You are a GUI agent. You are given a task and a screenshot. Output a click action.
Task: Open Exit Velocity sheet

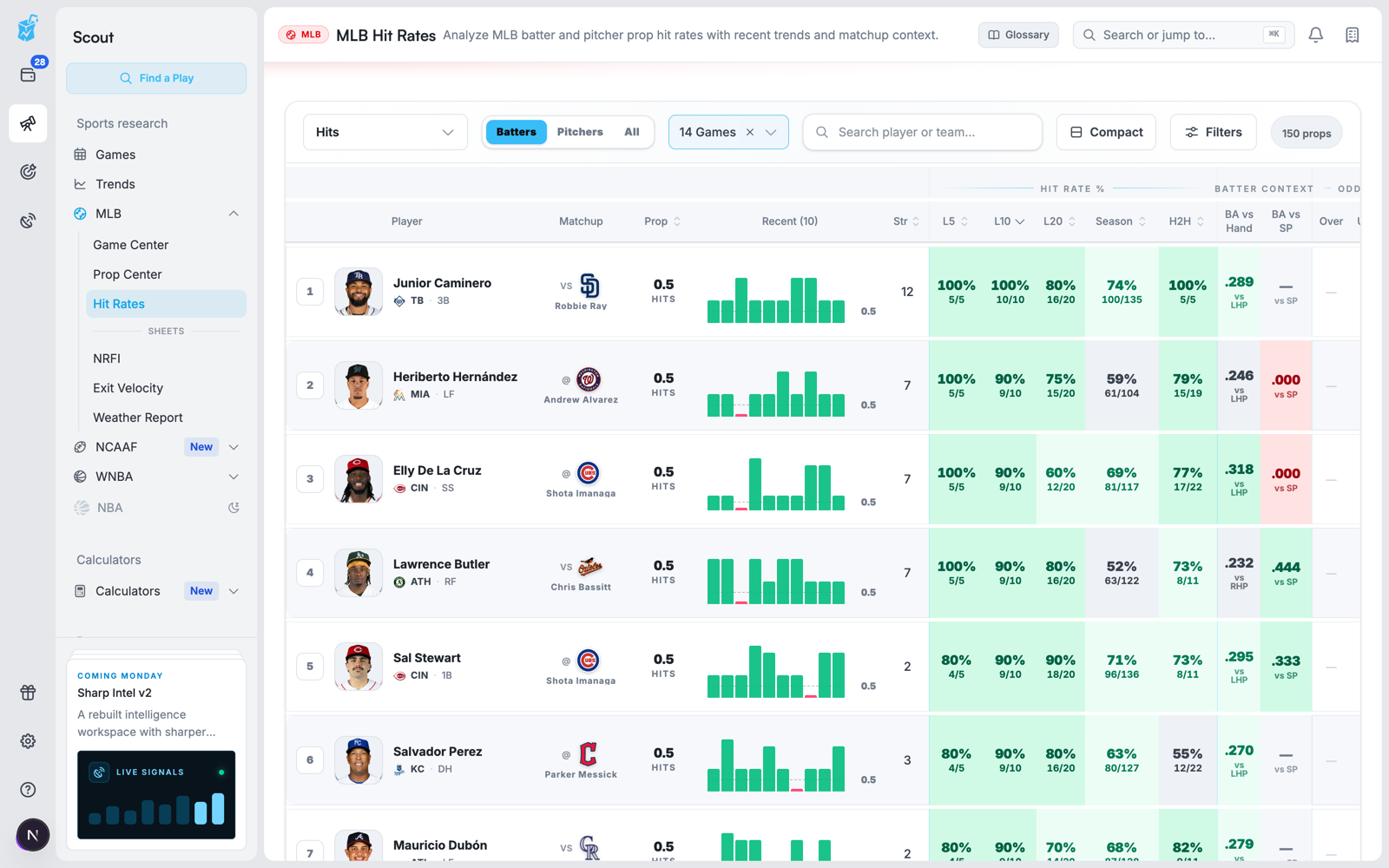coord(128,388)
